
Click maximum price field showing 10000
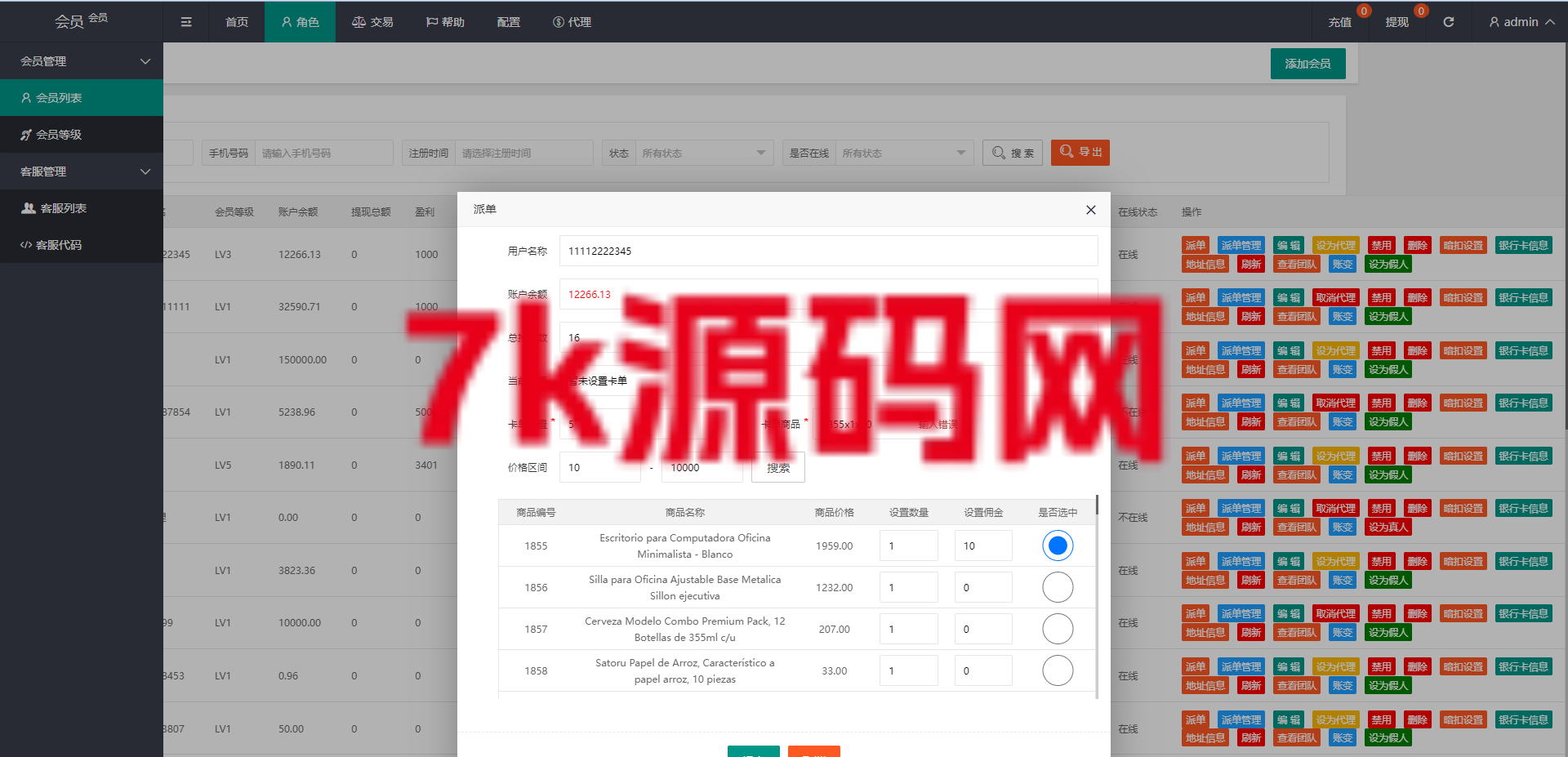pos(702,467)
